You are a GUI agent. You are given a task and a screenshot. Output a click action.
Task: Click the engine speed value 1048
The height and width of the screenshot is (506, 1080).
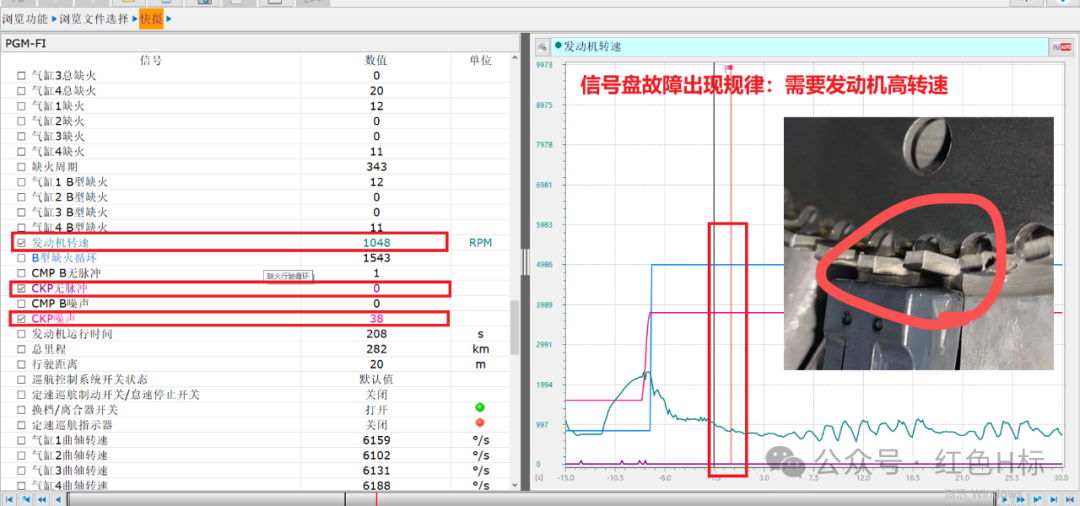(376, 243)
